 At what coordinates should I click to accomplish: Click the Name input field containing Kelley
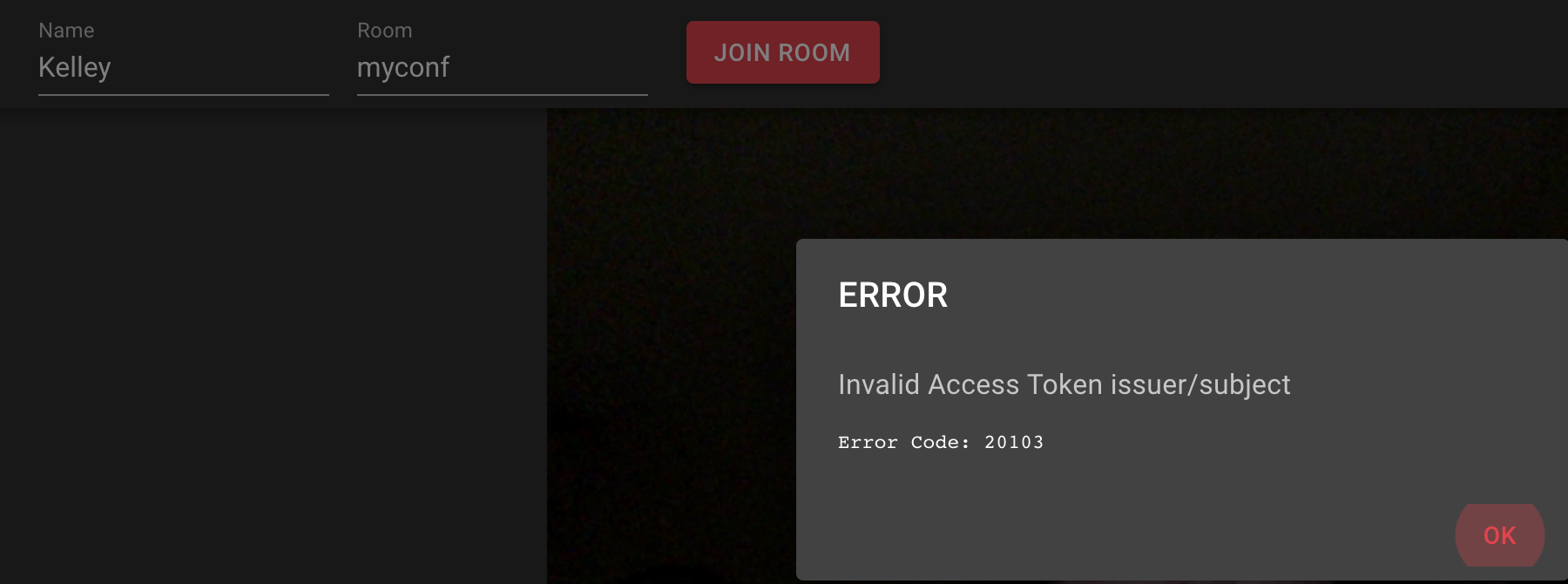click(x=183, y=68)
